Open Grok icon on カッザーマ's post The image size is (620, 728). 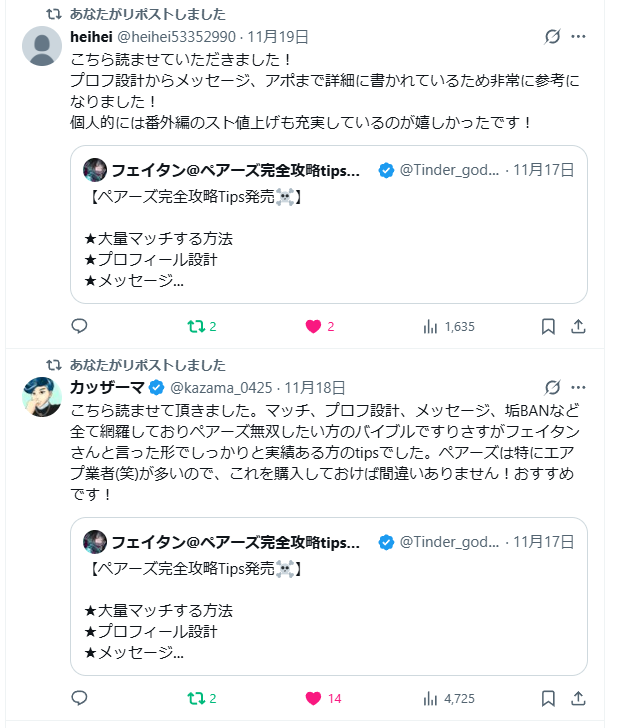point(552,387)
